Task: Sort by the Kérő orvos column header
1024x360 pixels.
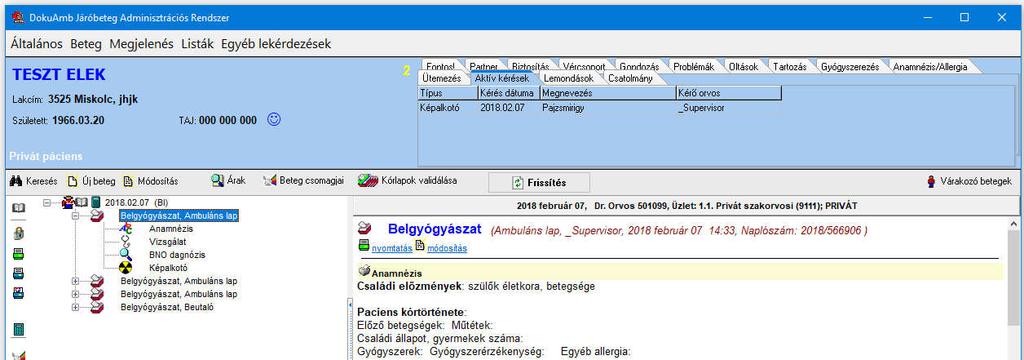Action: click(x=729, y=93)
